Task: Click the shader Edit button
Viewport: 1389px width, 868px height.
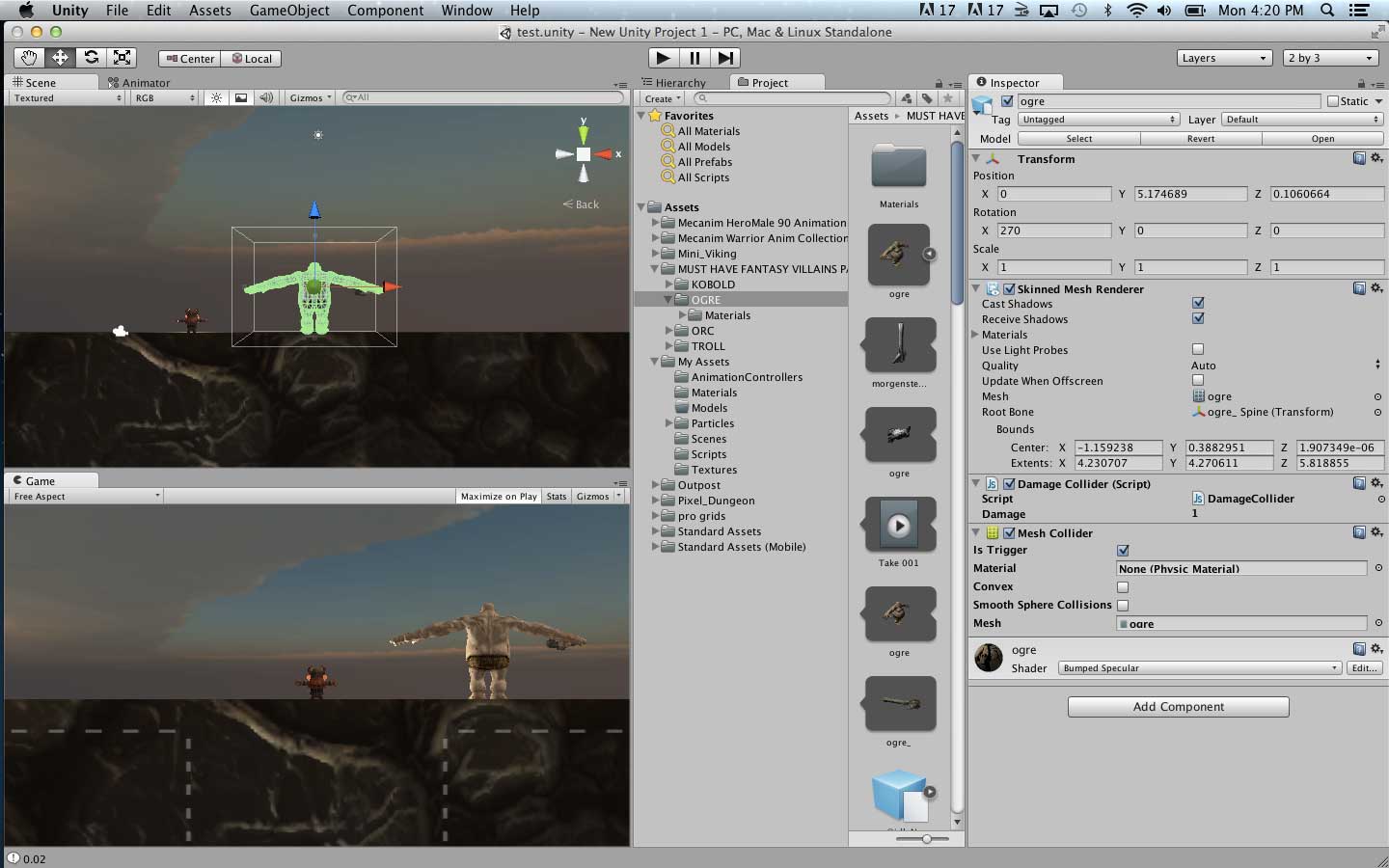Action: 1364,667
